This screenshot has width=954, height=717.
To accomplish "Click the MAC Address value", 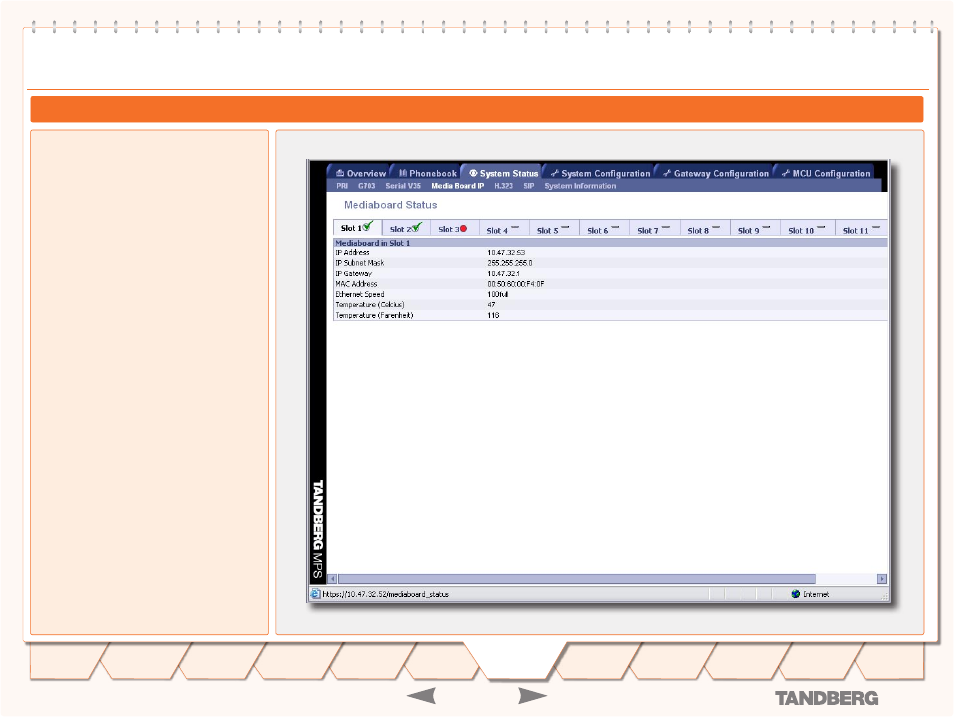I will coord(516,284).
